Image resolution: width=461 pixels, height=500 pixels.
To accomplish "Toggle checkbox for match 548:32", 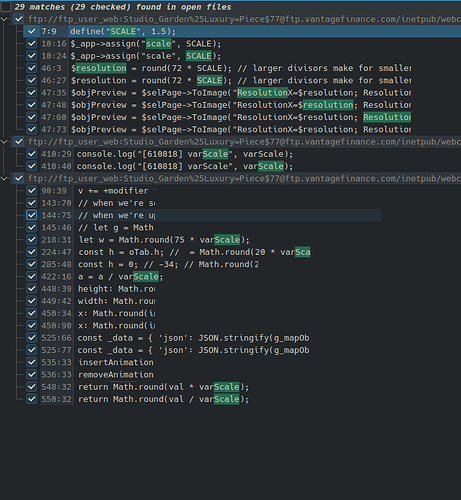I will tap(32, 387).
